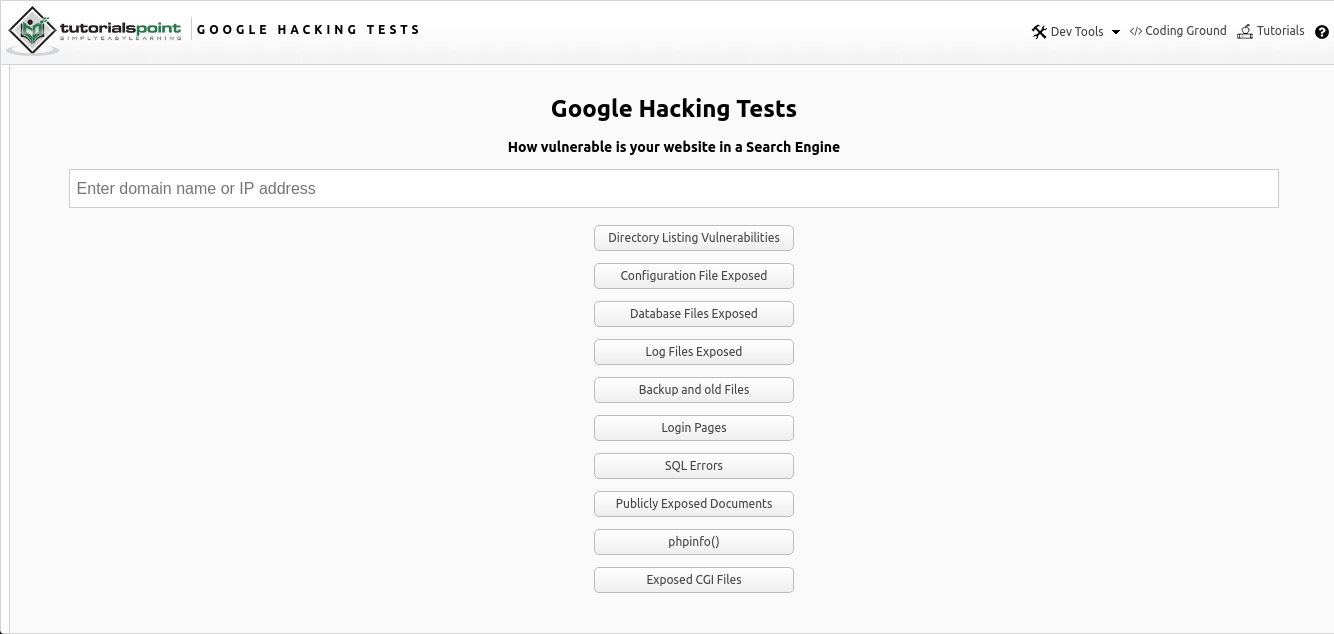Click the Tutorials icon in the header
Image resolution: width=1334 pixels, height=634 pixels.
click(x=1245, y=32)
